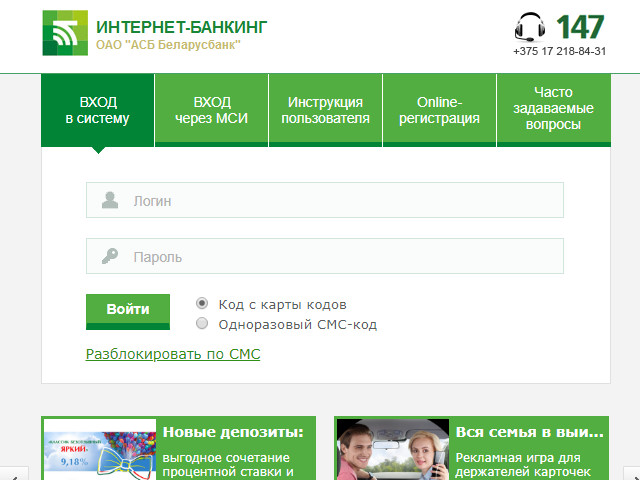This screenshot has height=480, width=640.
Task: Click the Одноразовый СМС-код label
Action: (298, 324)
